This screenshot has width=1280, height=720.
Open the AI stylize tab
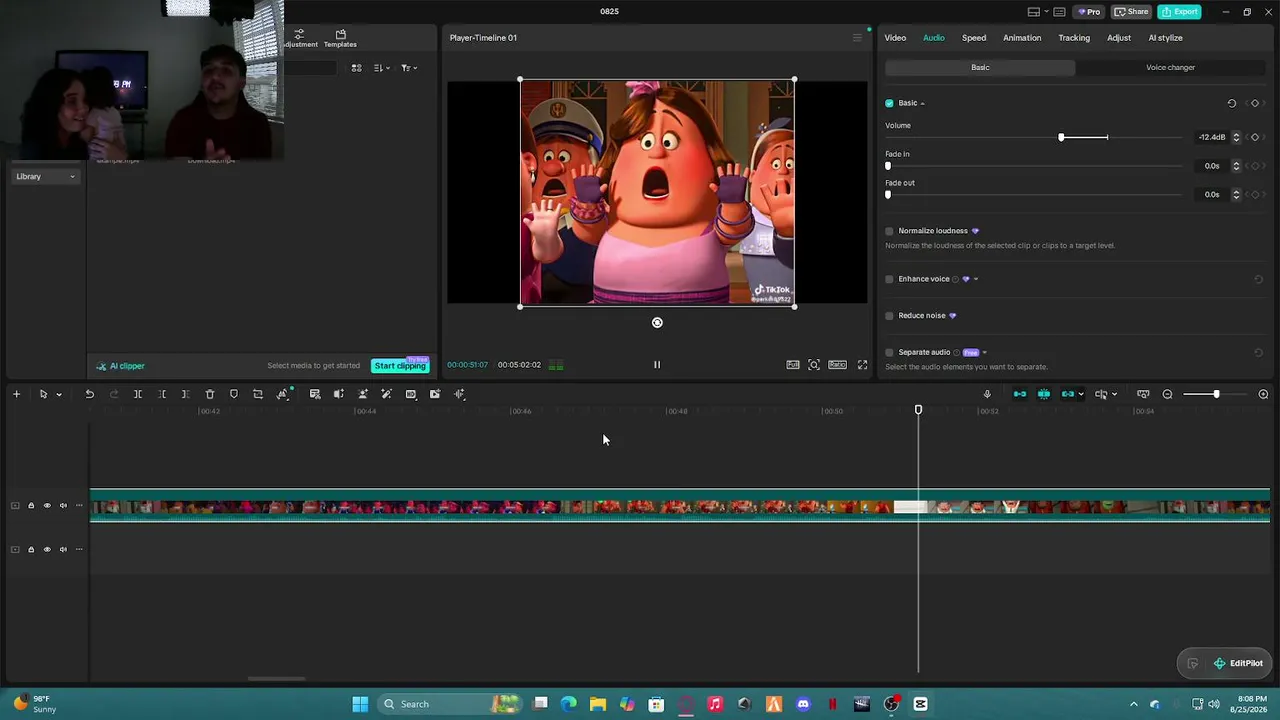click(1165, 38)
